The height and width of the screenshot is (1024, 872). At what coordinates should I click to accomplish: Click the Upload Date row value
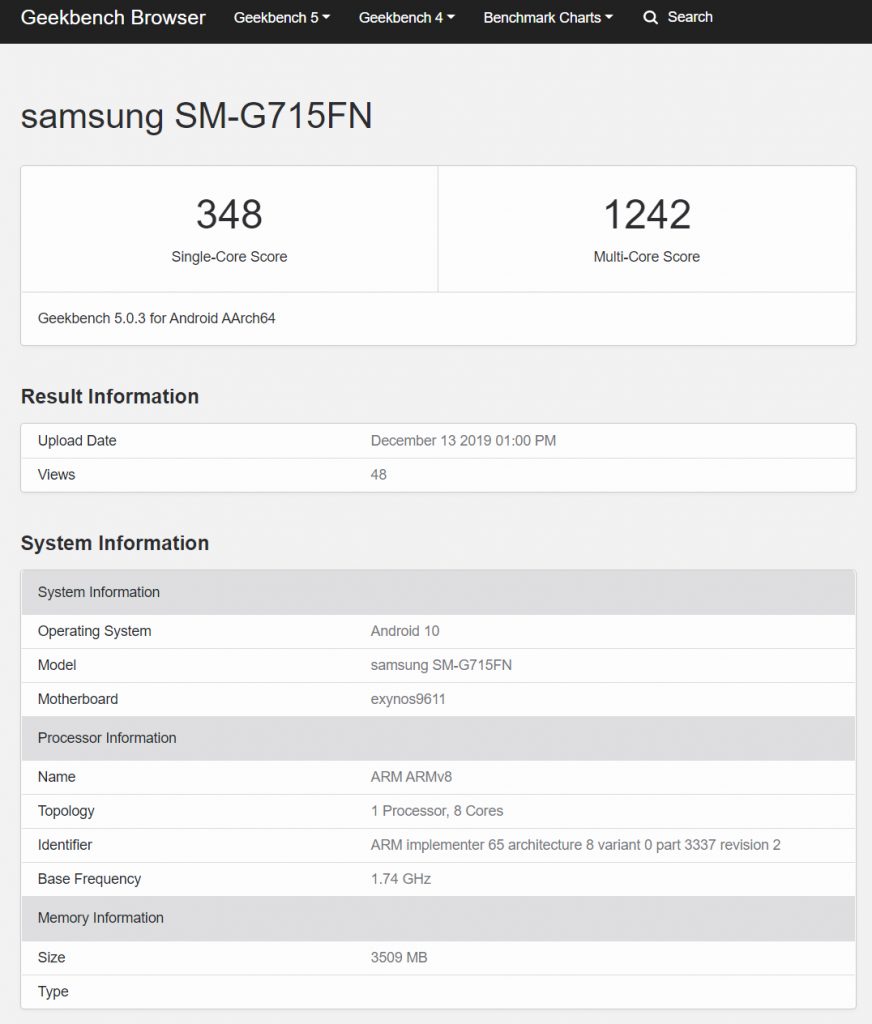[x=463, y=441]
